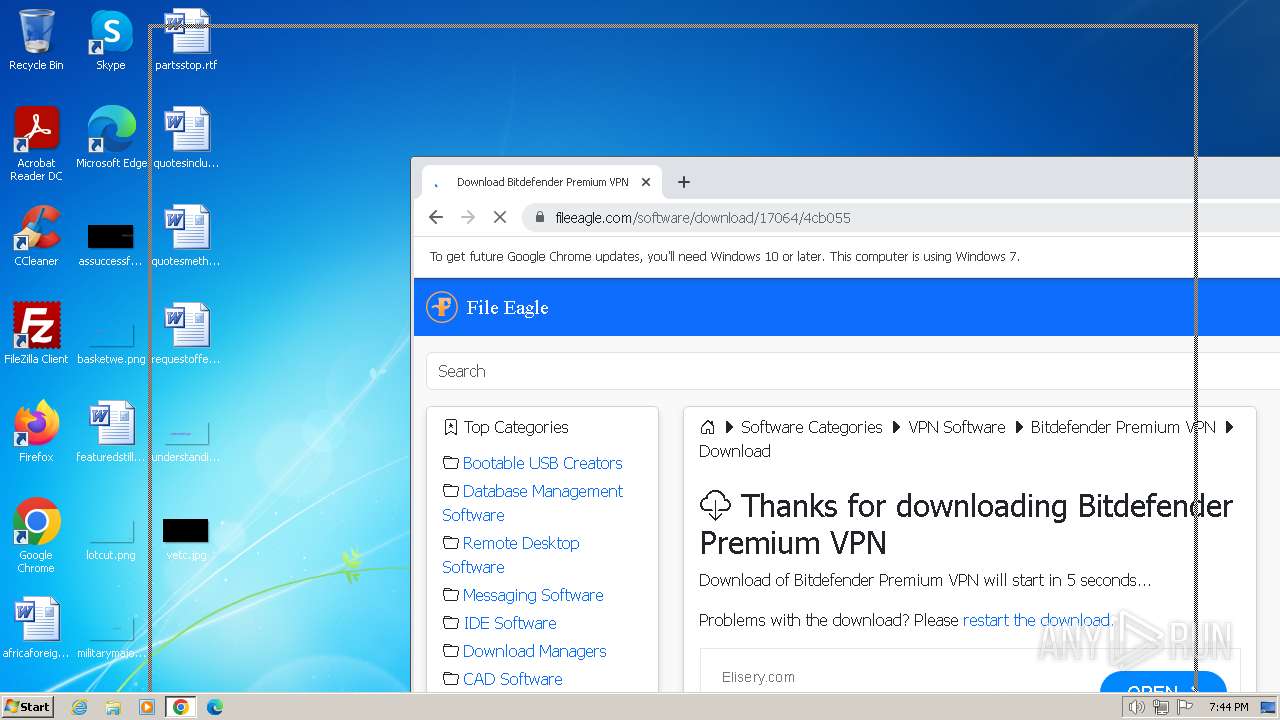The height and width of the screenshot is (720, 1280).
Task: Click the volume tray icon
Action: click(1136, 707)
